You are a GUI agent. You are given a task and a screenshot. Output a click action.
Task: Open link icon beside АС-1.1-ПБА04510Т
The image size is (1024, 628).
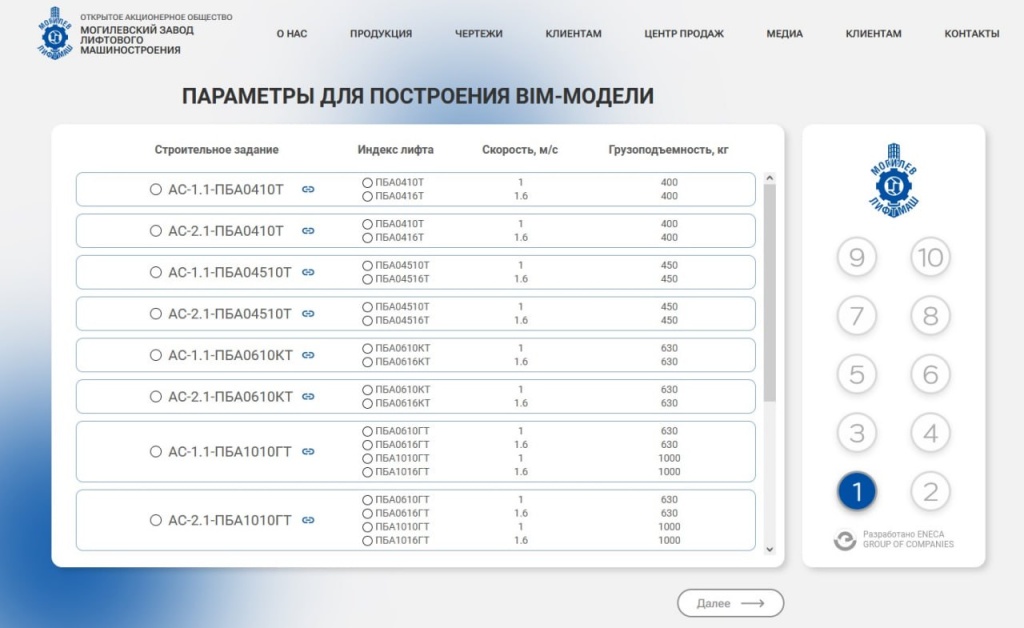click(x=308, y=272)
